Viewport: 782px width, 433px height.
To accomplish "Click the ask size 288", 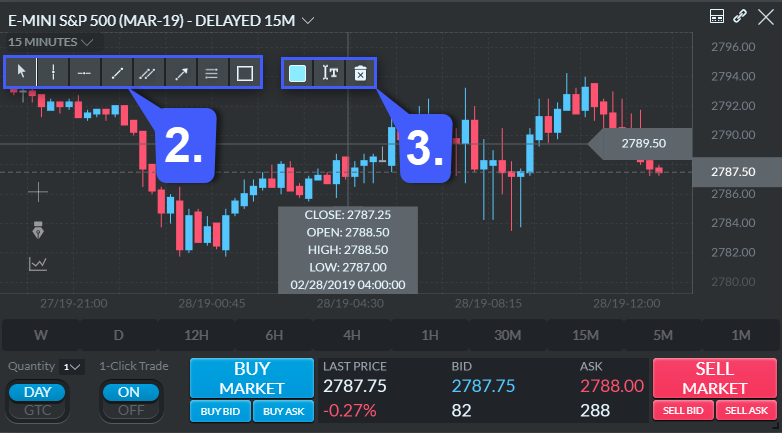I will pos(595,411).
